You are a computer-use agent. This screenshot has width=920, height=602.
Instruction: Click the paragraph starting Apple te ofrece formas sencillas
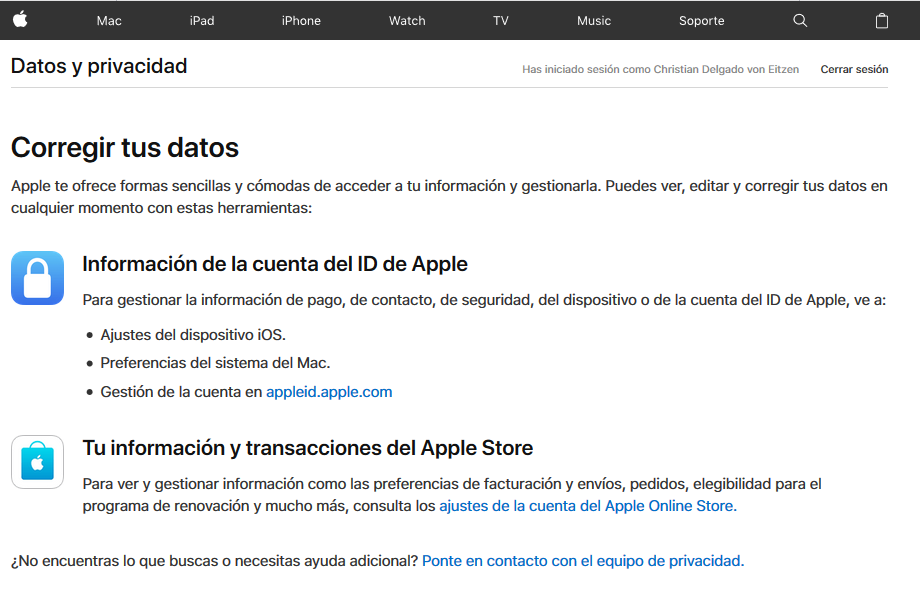(449, 197)
